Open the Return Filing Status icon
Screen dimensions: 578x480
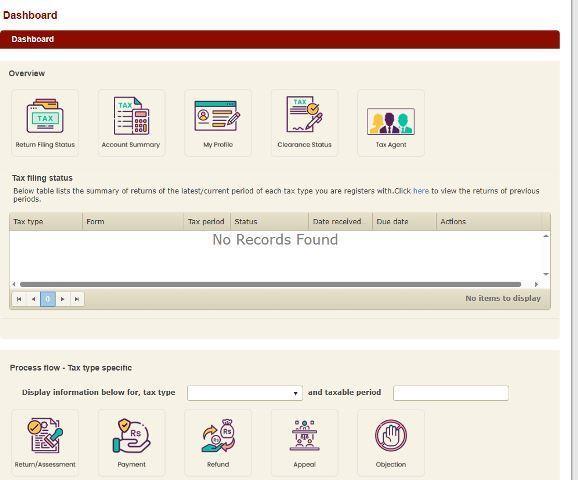tap(45, 123)
